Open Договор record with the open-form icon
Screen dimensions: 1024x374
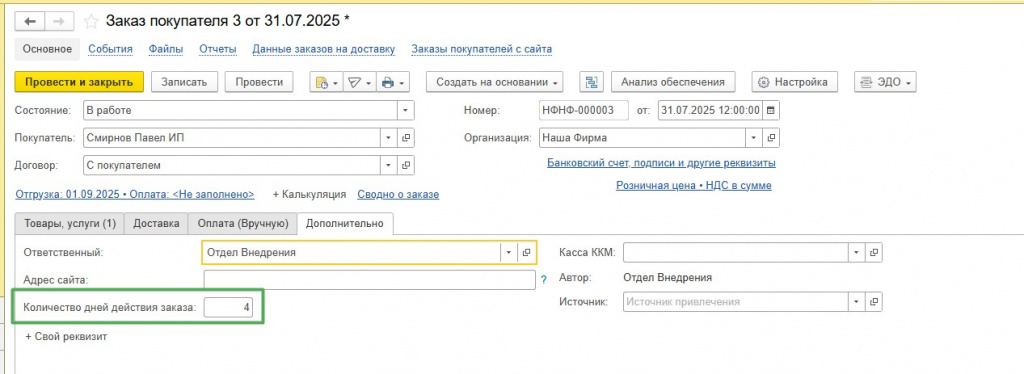pos(406,165)
